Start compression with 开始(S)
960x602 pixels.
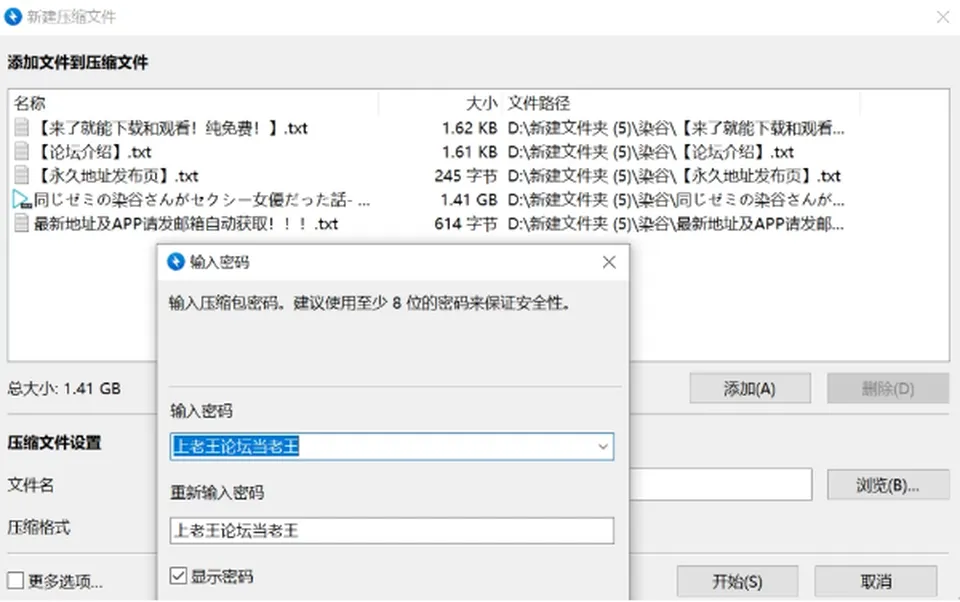pyautogui.click(x=737, y=581)
